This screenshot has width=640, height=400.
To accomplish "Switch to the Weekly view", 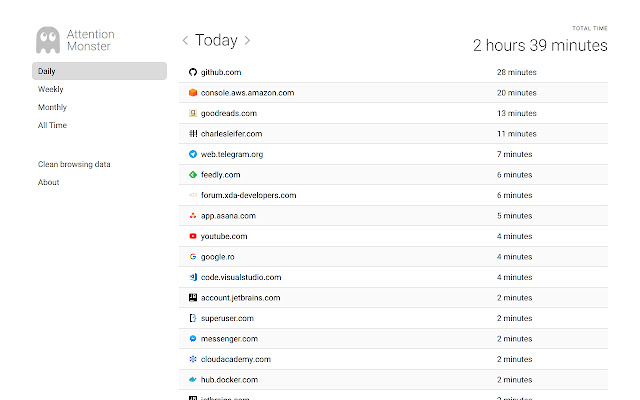I will tap(51, 89).
